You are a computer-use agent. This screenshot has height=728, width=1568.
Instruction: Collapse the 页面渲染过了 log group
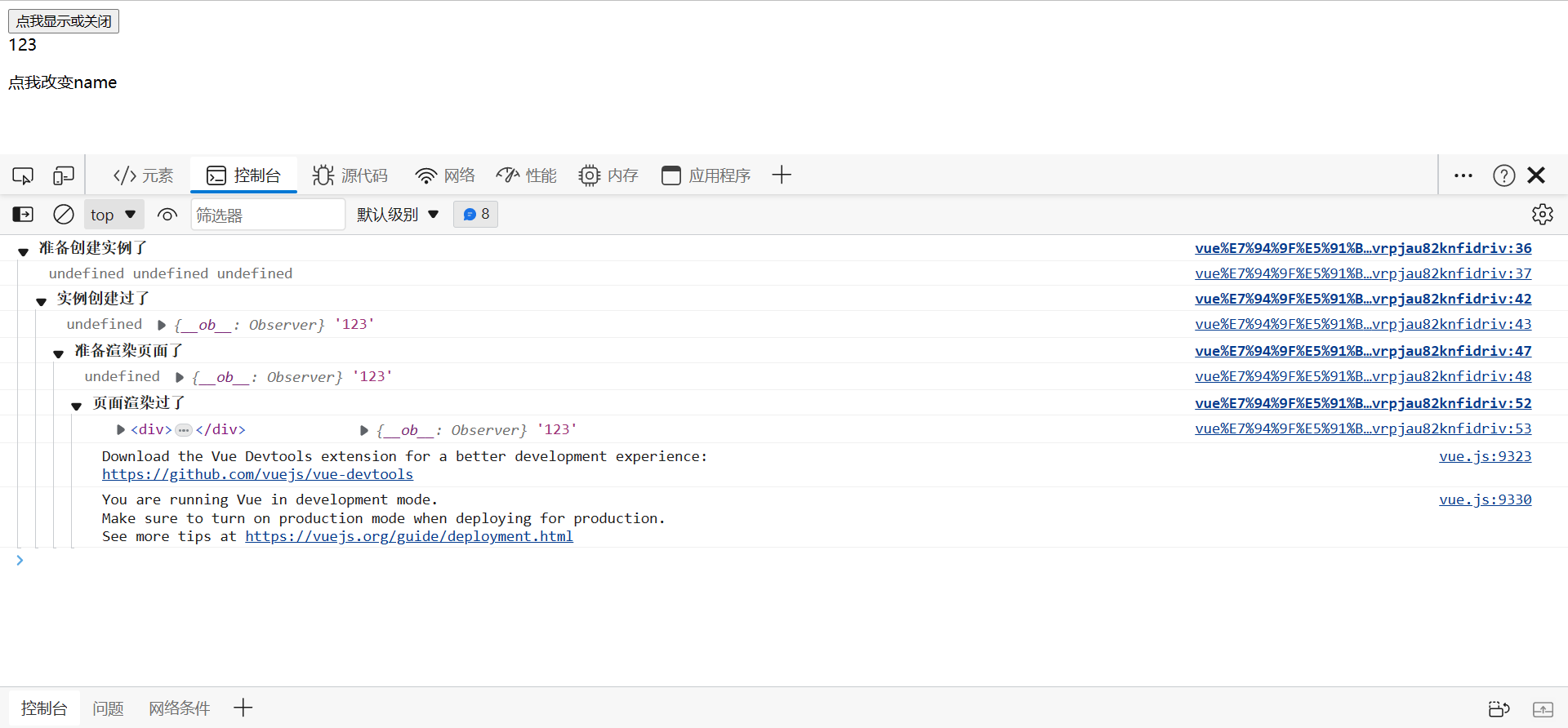(77, 406)
